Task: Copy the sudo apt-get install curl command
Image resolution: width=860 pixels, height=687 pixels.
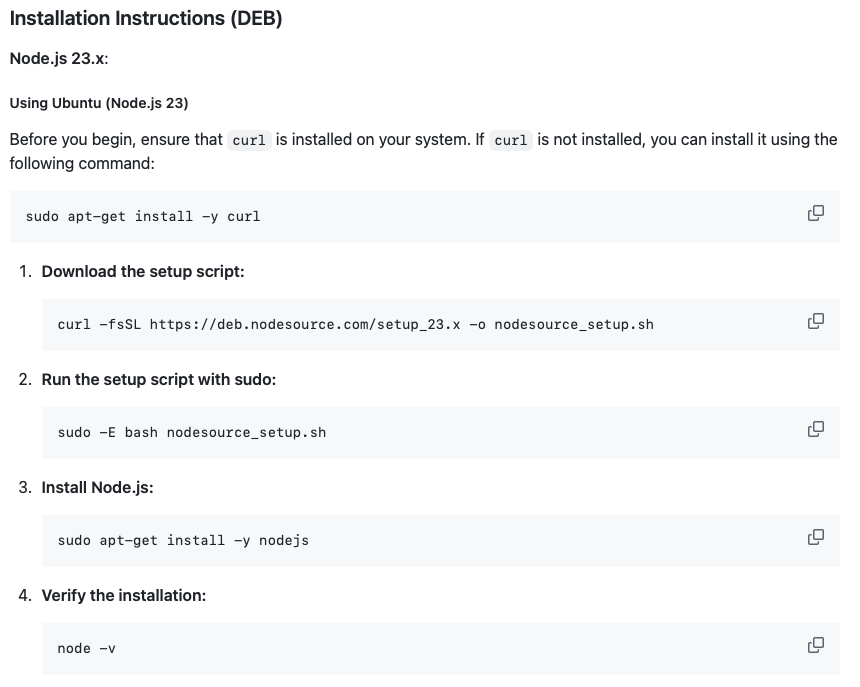Action: point(815,213)
